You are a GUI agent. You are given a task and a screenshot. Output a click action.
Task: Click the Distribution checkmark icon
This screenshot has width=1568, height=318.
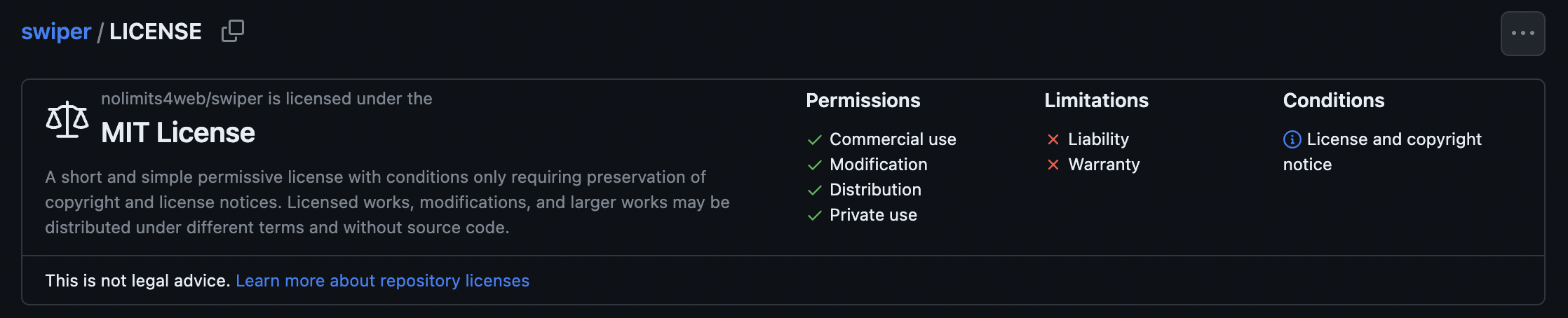814,191
